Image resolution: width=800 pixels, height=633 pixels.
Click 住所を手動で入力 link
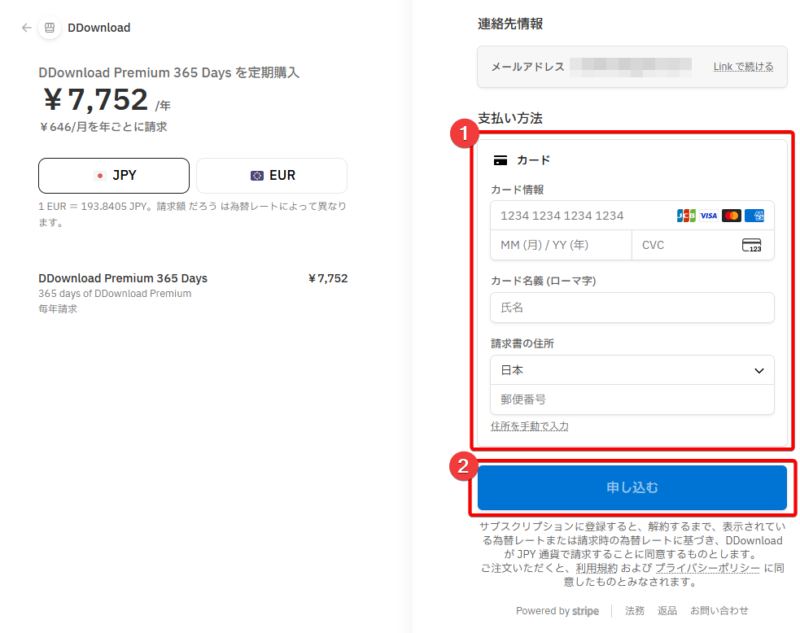coord(530,426)
